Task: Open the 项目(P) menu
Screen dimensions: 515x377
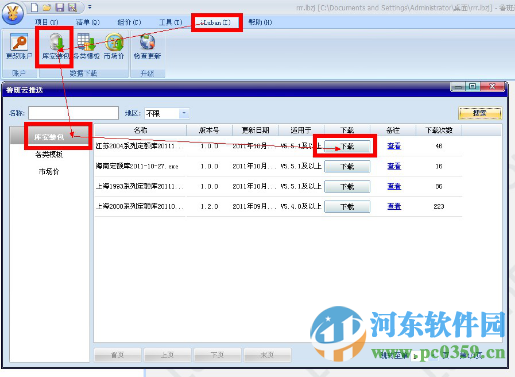Action: [x=47, y=22]
